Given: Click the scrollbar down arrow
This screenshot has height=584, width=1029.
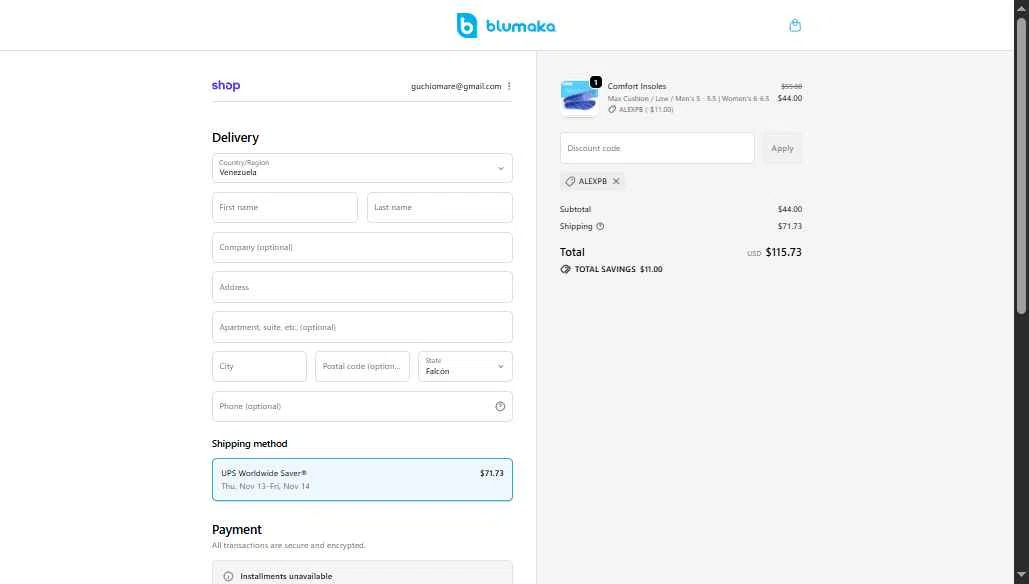Looking at the screenshot, I should point(1021,576).
